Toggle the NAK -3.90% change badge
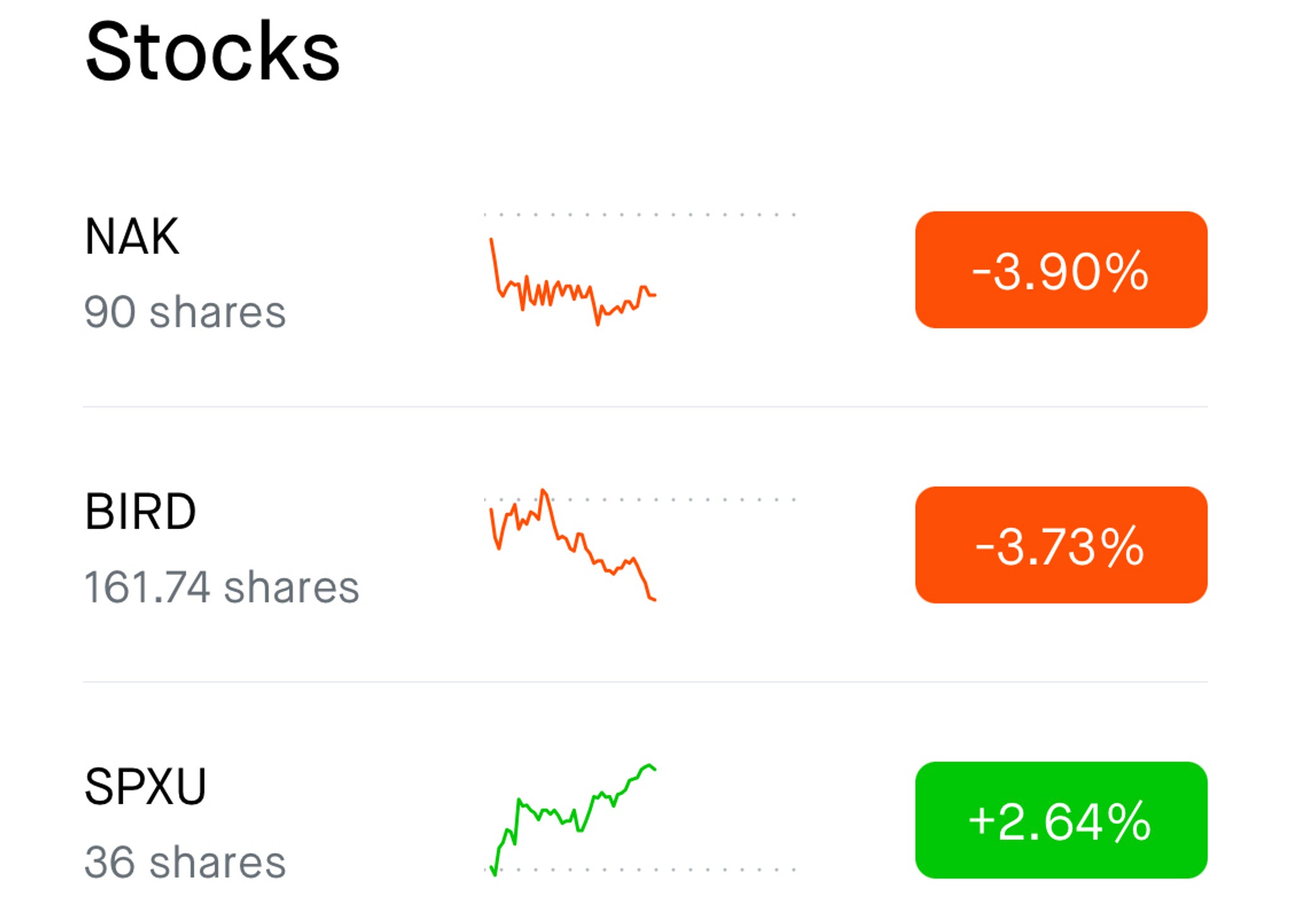This screenshot has width=1290, height=924. pos(1061,270)
